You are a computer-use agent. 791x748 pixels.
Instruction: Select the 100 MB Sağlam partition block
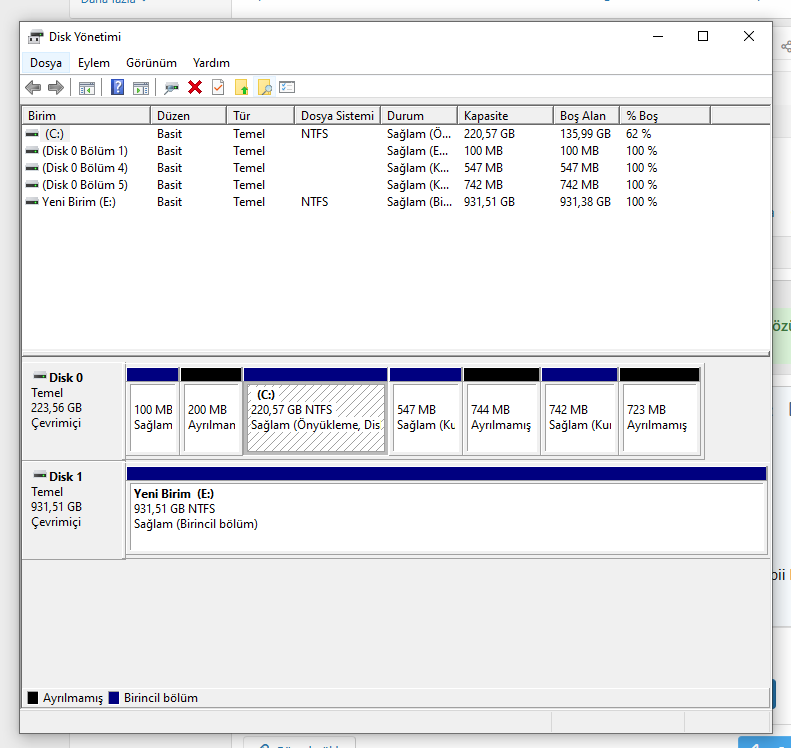153,412
